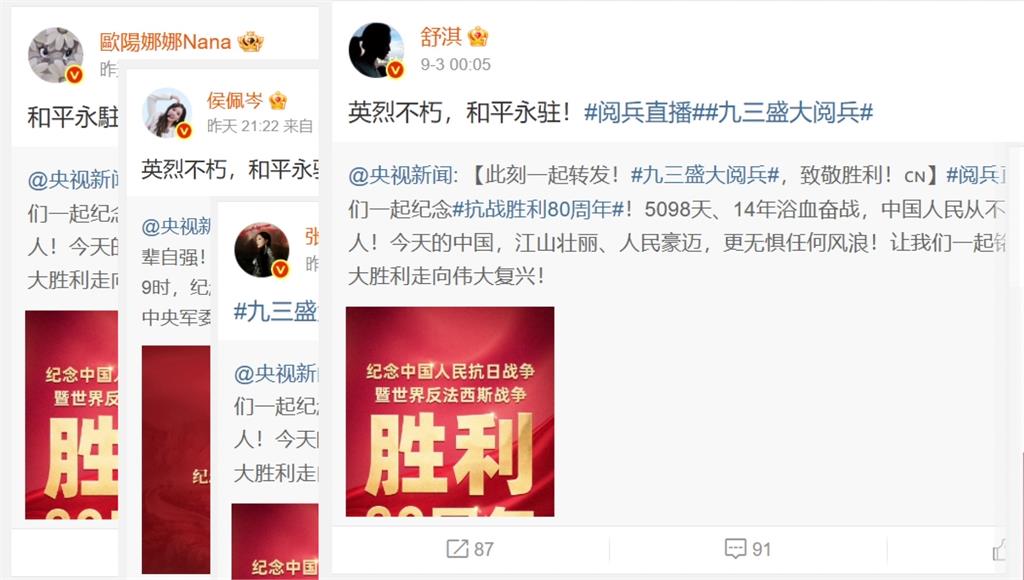Click username 舒淇
The width and height of the screenshot is (1024, 580).
441,37
